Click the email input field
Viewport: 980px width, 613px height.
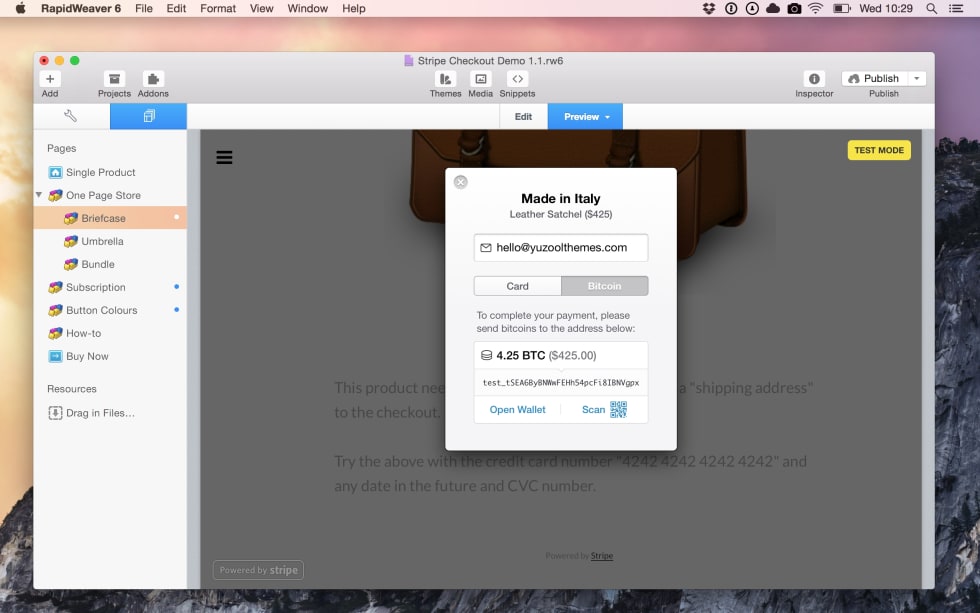(561, 247)
